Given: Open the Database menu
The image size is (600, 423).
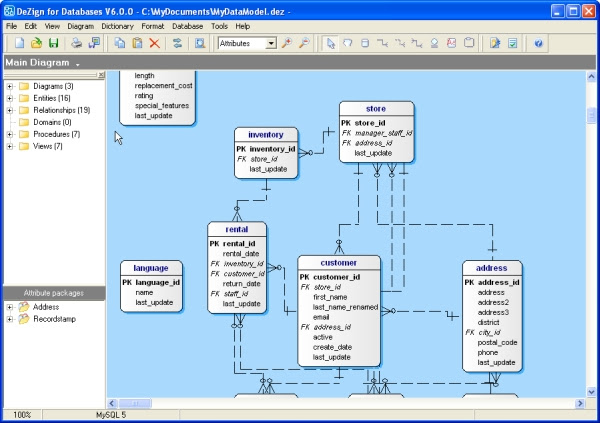Looking at the screenshot, I should (188, 26).
